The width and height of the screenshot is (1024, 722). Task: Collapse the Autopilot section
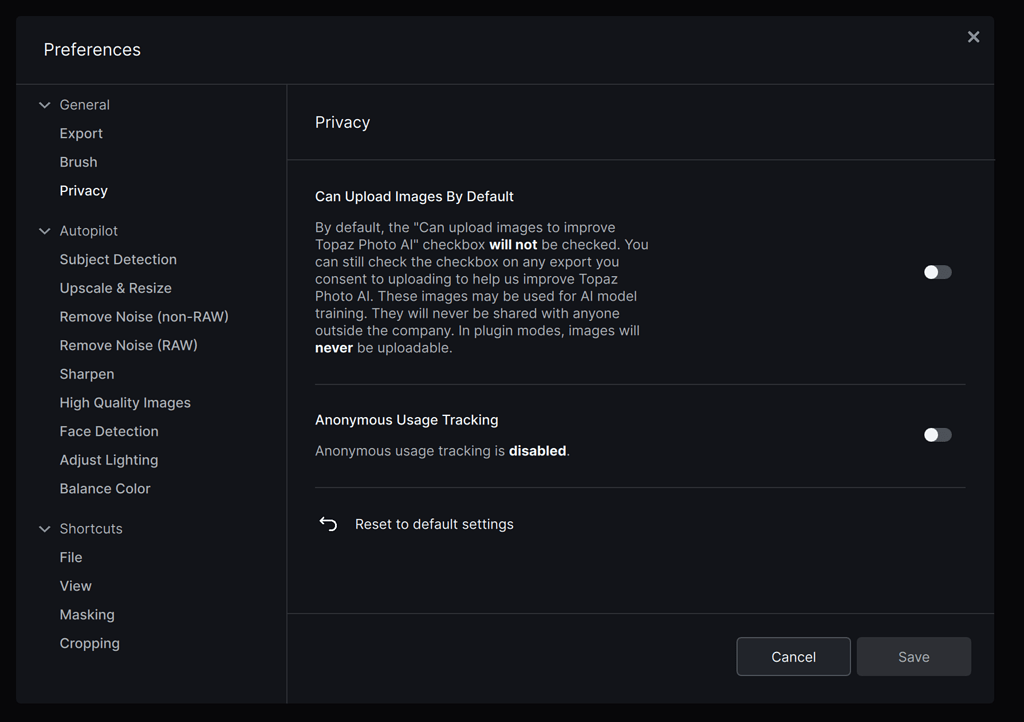click(44, 230)
